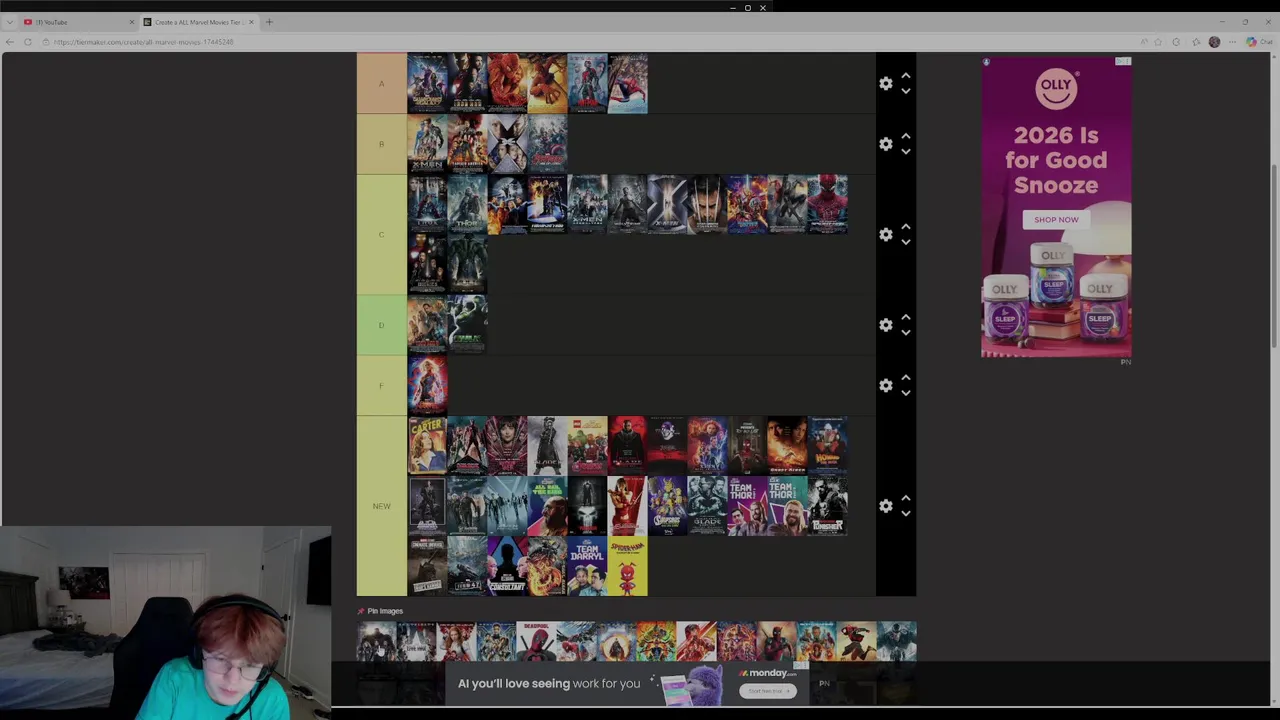Select the Venom poster in image pool
This screenshot has width=1280, height=720.
click(896, 642)
